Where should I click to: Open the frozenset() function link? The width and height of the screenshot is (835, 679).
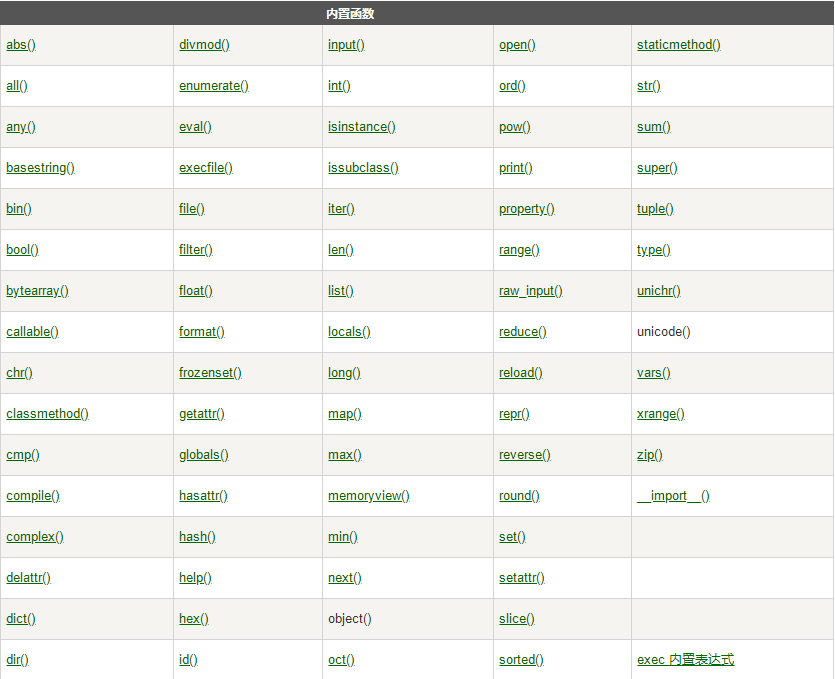pos(210,373)
